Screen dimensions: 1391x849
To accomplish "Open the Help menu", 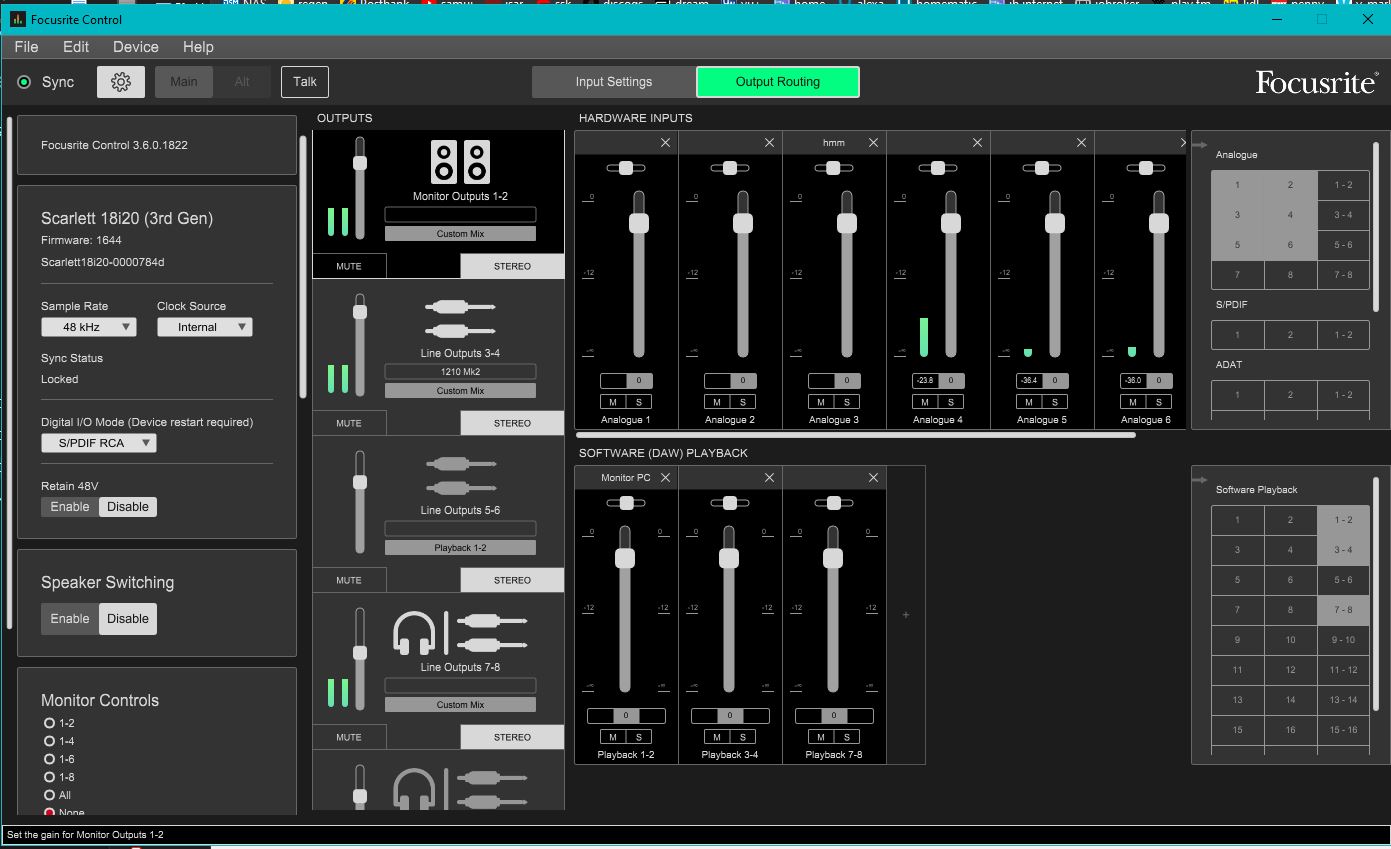I will click(198, 47).
